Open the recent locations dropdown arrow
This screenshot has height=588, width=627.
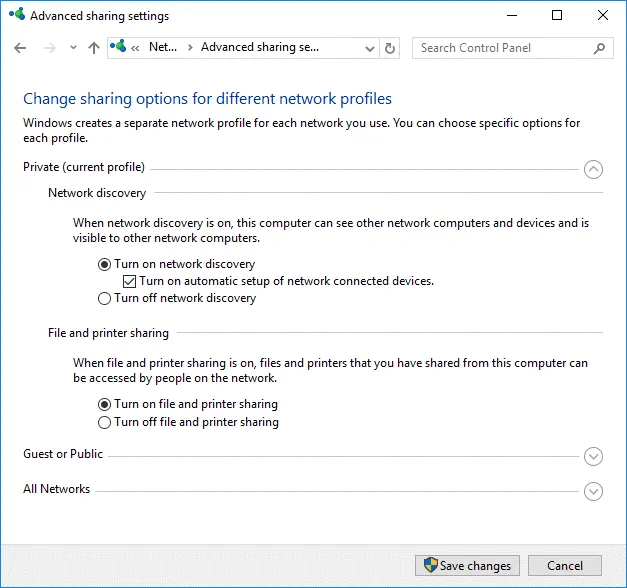(73, 48)
